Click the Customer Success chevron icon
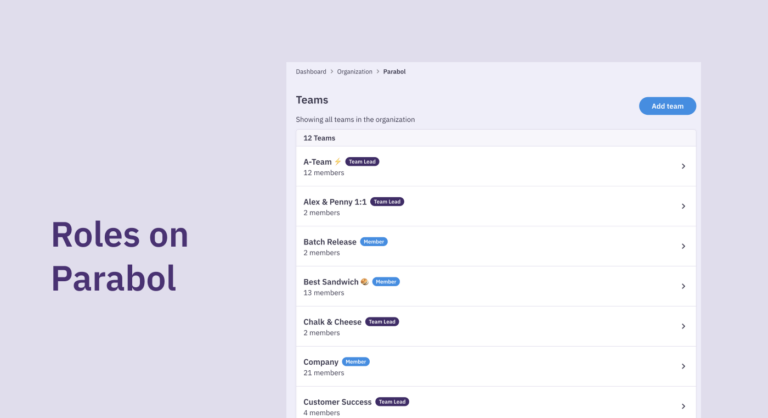Image resolution: width=768 pixels, height=418 pixels. (x=683, y=406)
